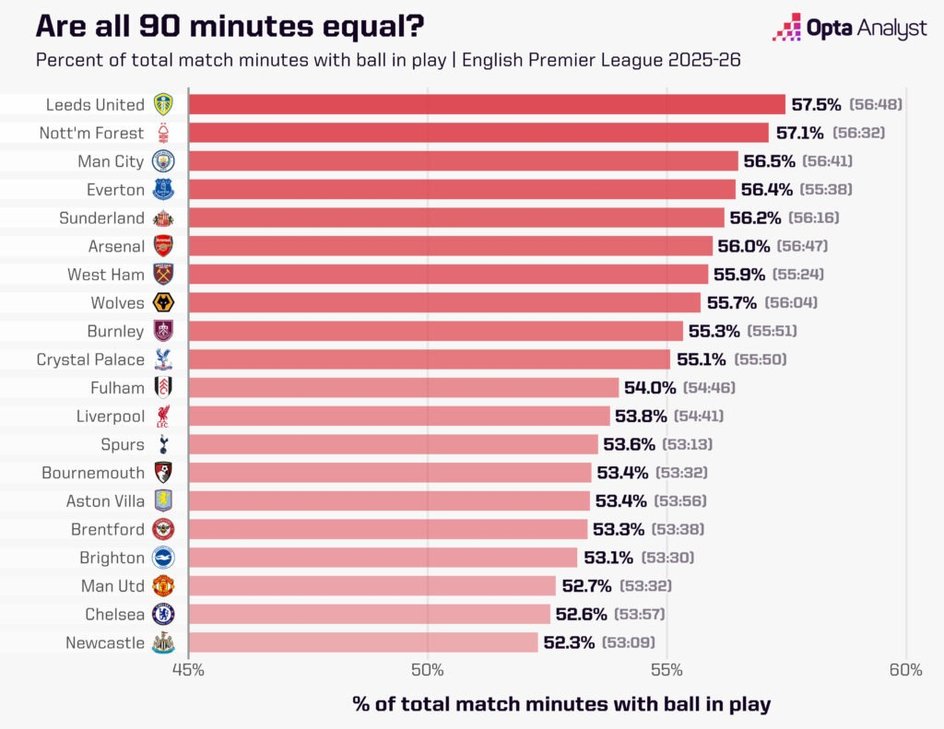Viewport: 944px width, 729px height.
Task: Click the Nott'm Forest bar
Action: click(x=478, y=133)
